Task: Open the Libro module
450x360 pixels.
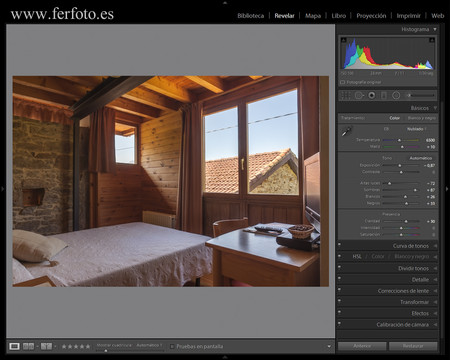Action: [x=339, y=16]
